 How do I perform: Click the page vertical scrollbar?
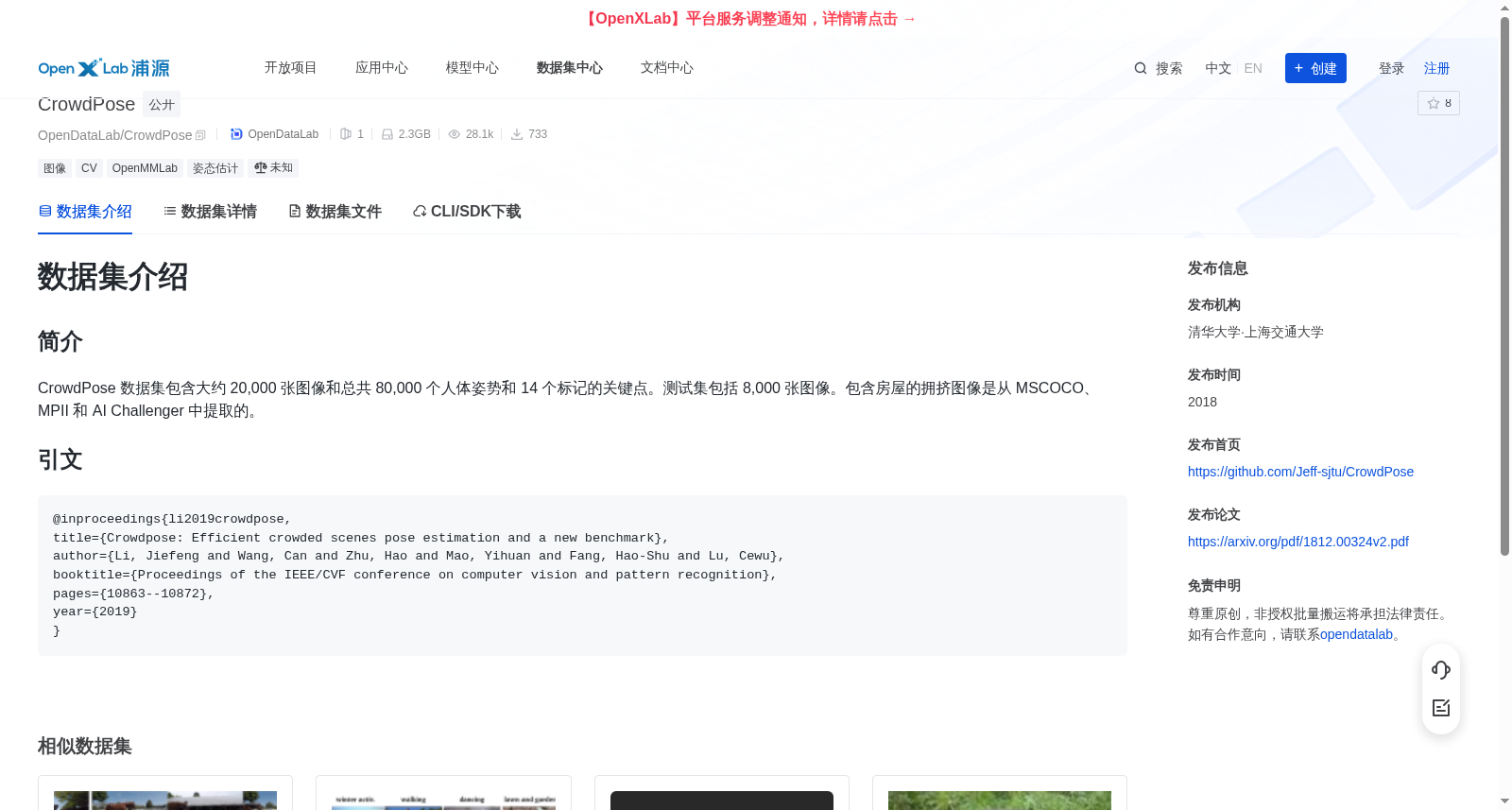tap(1504, 286)
